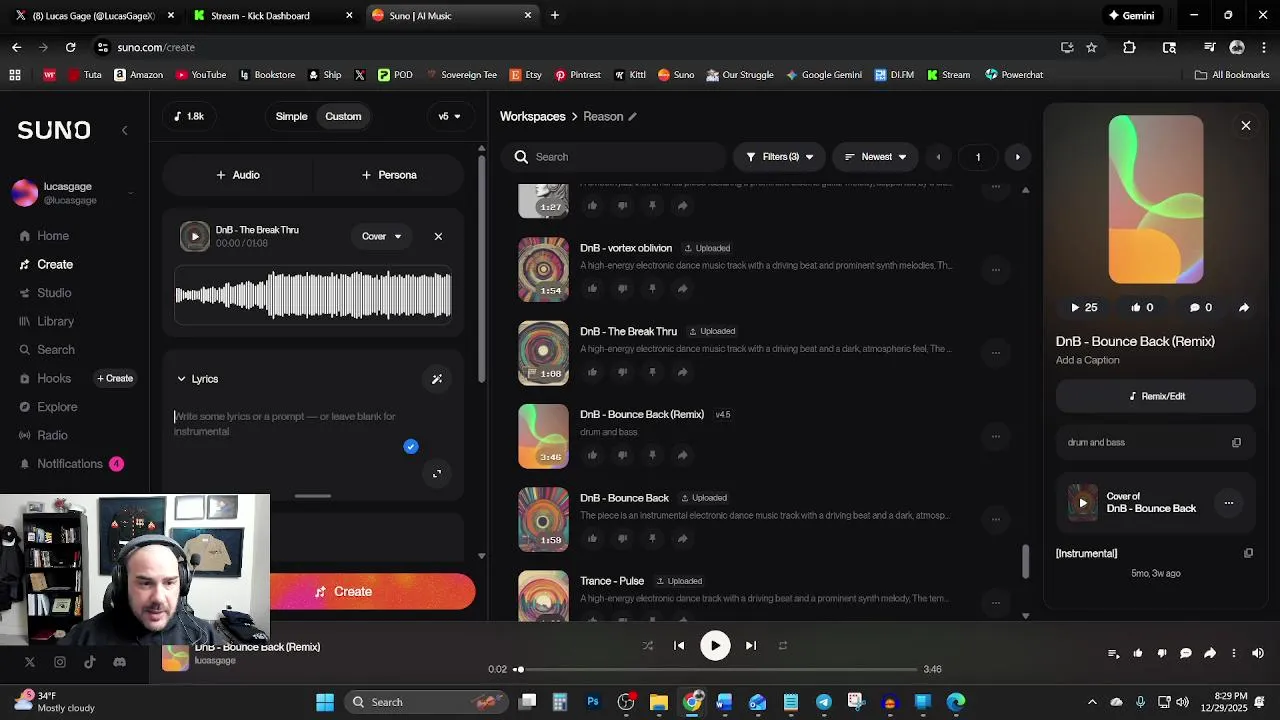1280x720 pixels.
Task: Open more options for DnB - The Break Thru
Action: [995, 352]
